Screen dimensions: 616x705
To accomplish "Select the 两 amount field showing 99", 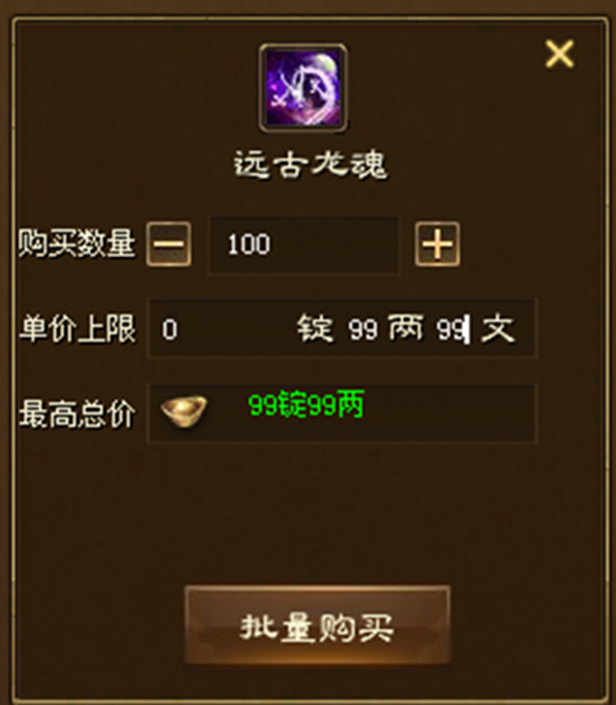I will click(x=363, y=329).
